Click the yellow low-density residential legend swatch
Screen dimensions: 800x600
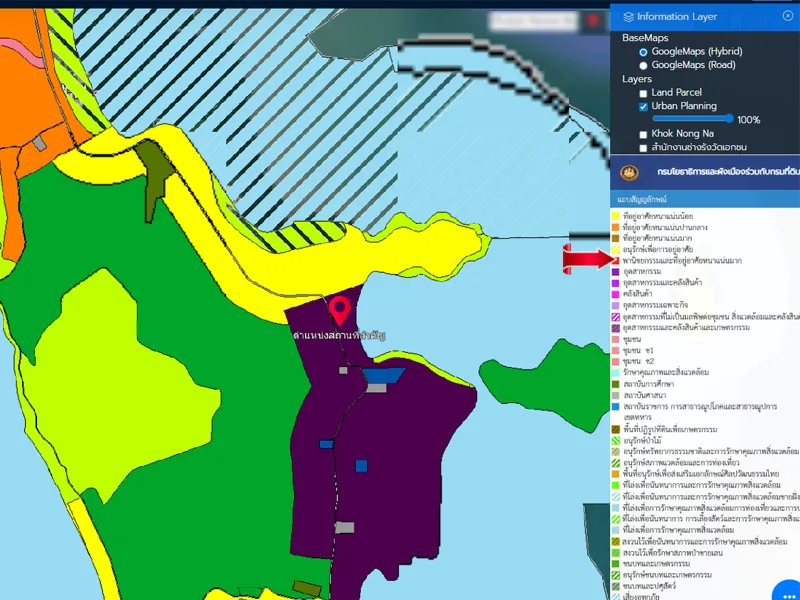point(616,216)
